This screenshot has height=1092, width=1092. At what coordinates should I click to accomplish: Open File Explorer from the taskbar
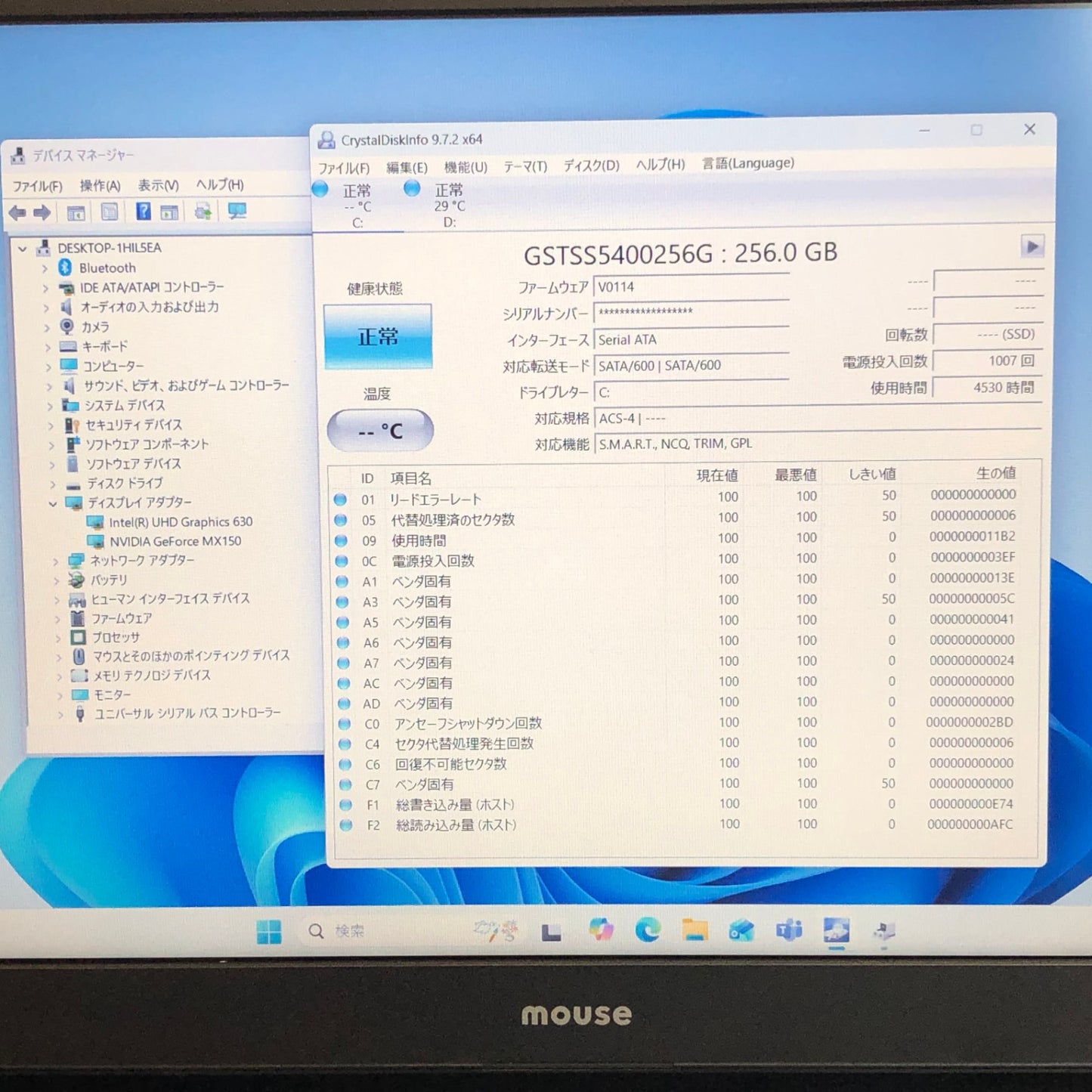pyautogui.click(x=695, y=930)
